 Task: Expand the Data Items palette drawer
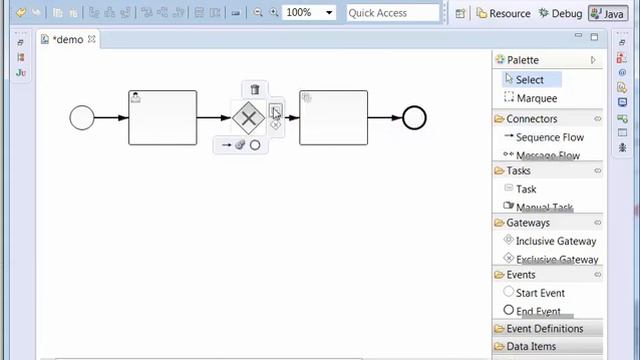[548, 347]
